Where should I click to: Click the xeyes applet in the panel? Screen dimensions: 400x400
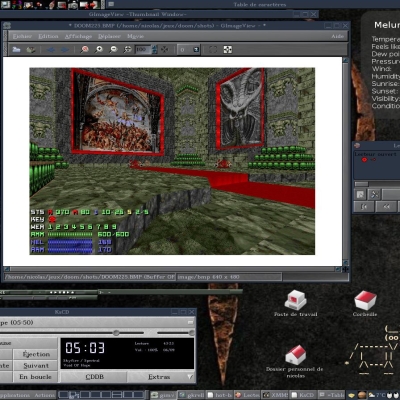pos(394,395)
